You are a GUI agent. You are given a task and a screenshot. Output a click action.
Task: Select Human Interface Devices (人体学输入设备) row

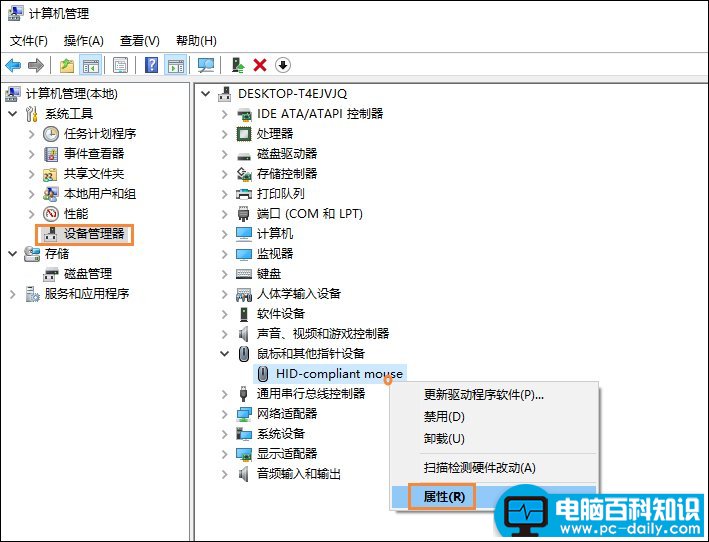288,294
